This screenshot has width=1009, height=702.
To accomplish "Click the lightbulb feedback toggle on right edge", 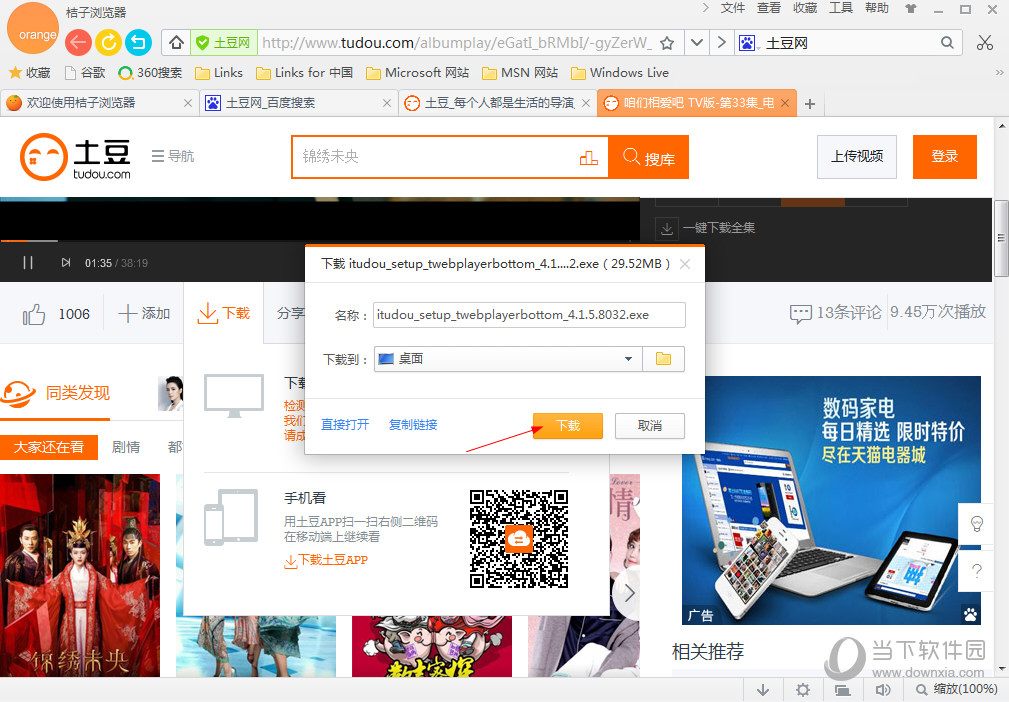I will (x=976, y=522).
